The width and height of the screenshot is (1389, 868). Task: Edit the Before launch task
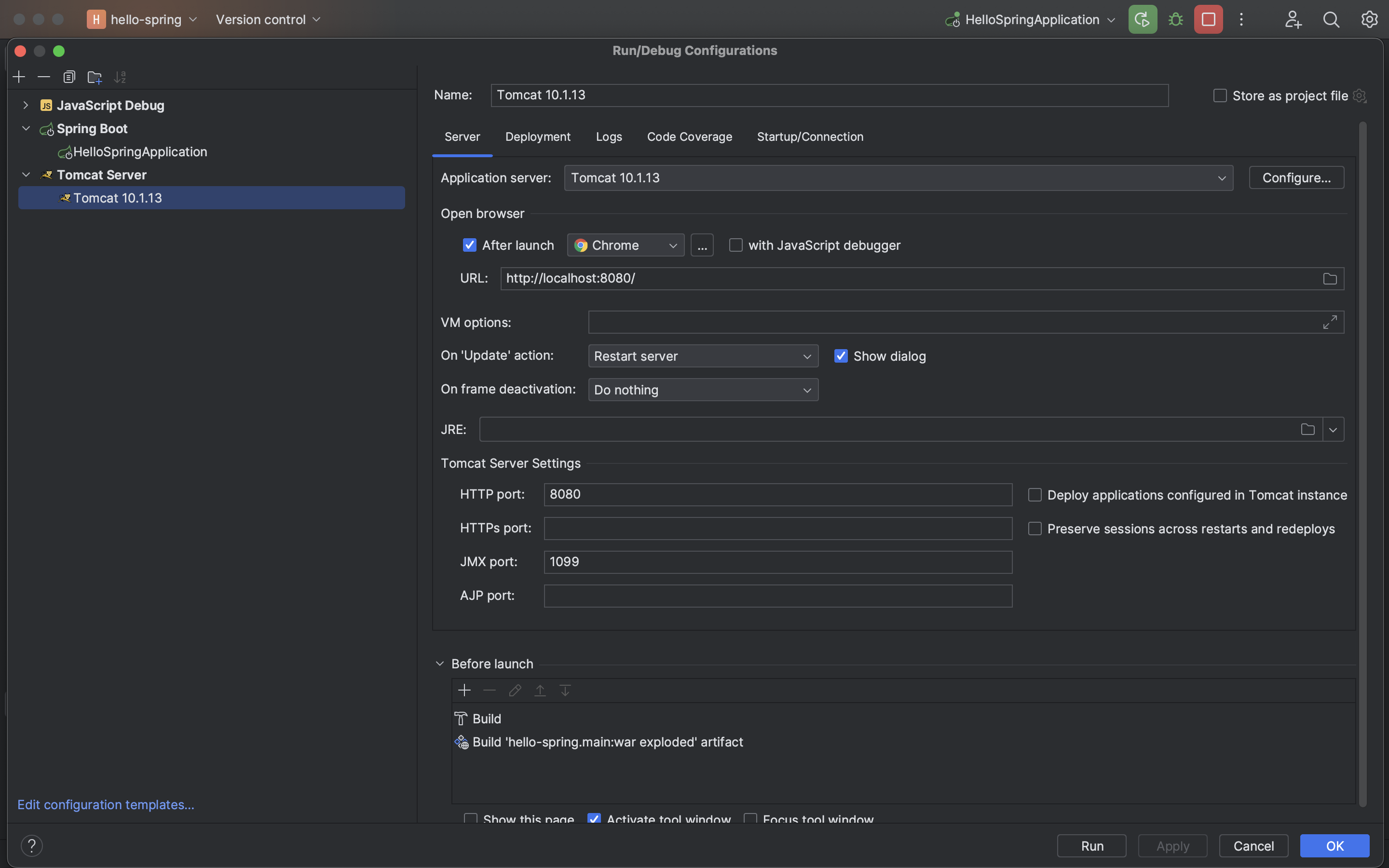click(515, 690)
